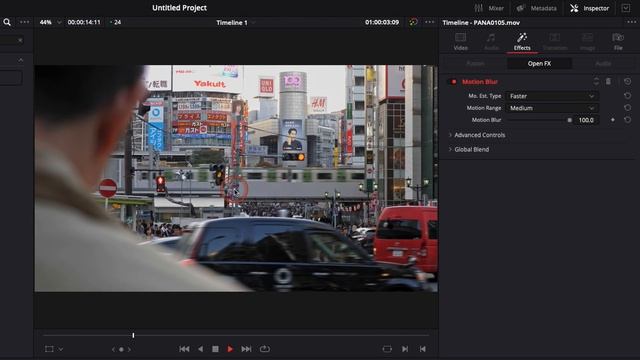Toggle the color bypass icon in viewer header
Screen dimensions: 640x360
(413, 22)
